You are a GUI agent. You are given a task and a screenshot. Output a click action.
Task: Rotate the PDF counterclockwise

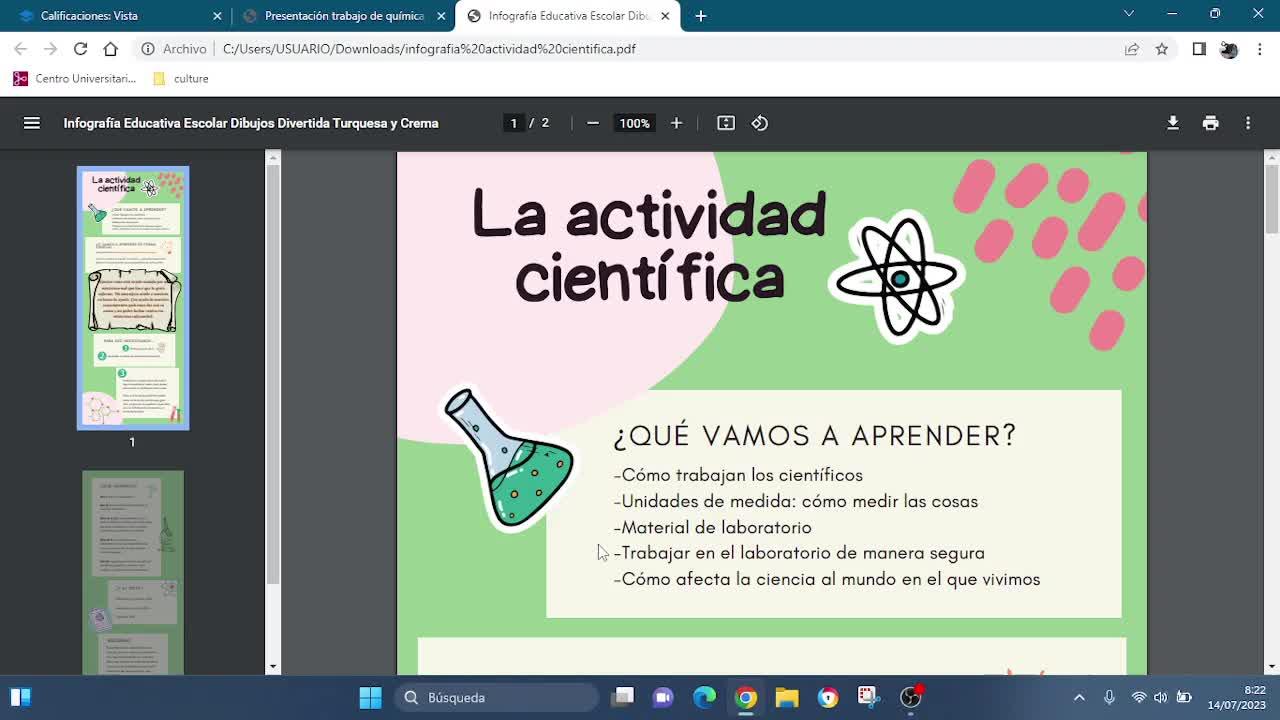(x=760, y=123)
